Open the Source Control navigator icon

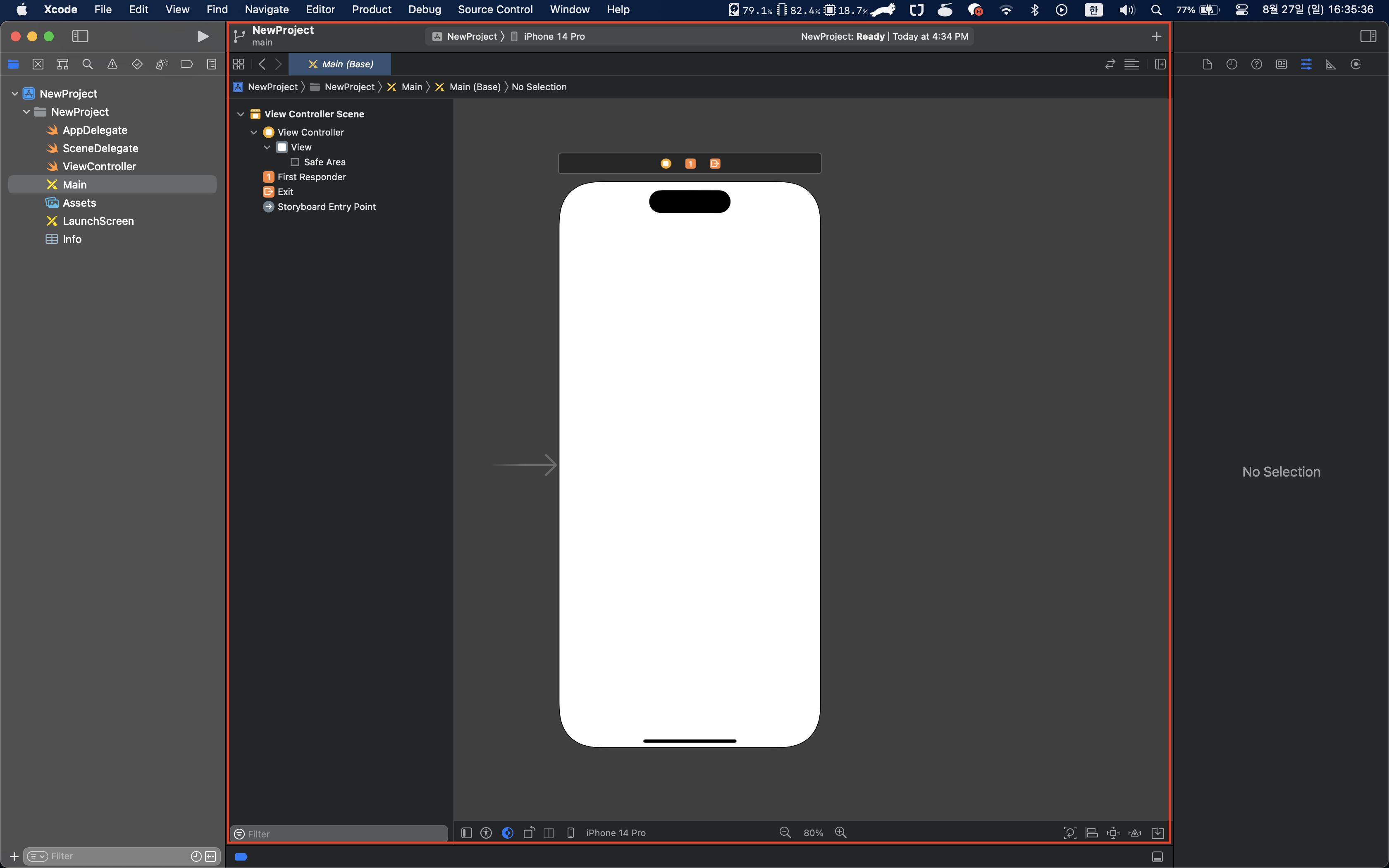click(38, 64)
